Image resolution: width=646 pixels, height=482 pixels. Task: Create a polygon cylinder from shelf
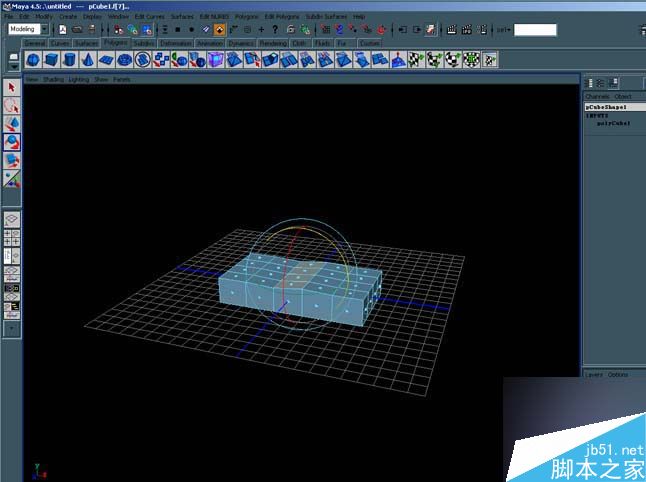pos(69,60)
